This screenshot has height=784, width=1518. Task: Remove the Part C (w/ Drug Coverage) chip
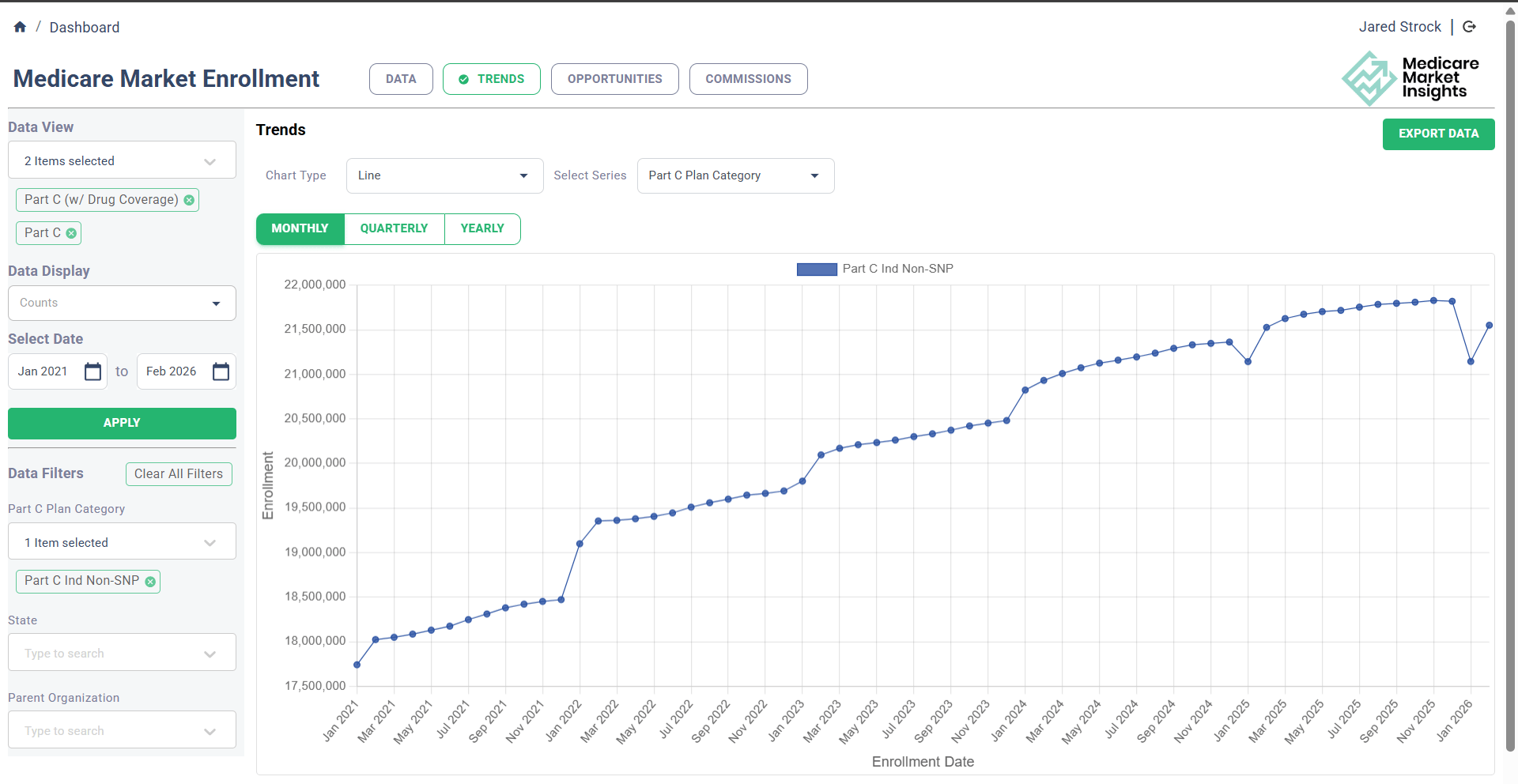tap(189, 200)
